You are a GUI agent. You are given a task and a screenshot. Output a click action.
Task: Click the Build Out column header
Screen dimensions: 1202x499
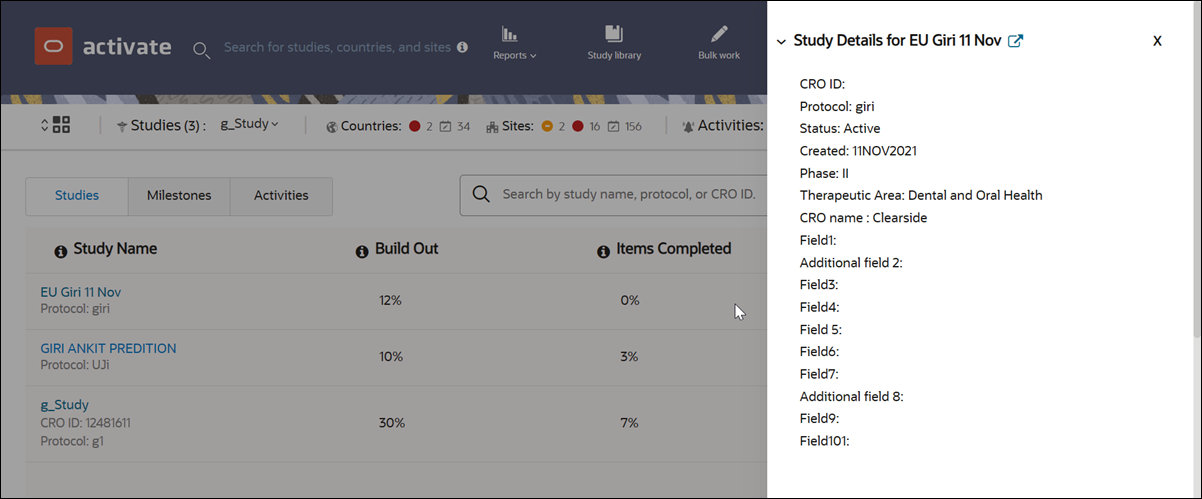406,249
